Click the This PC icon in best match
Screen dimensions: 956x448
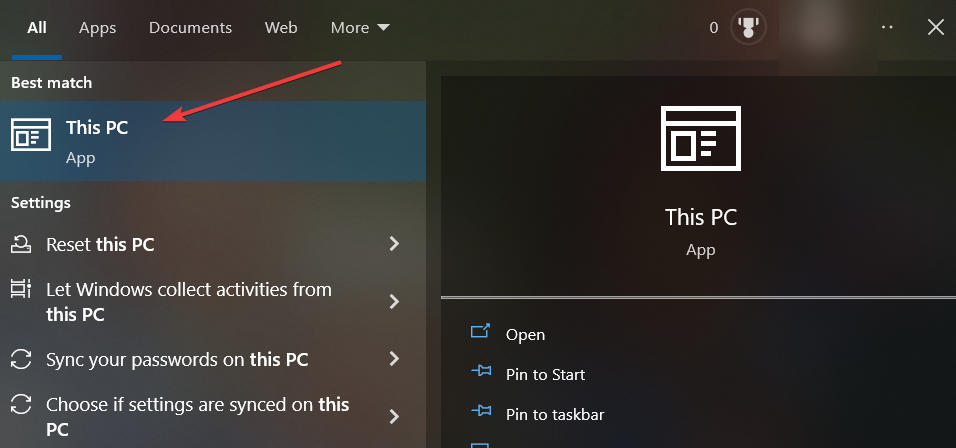pyautogui.click(x=31, y=134)
